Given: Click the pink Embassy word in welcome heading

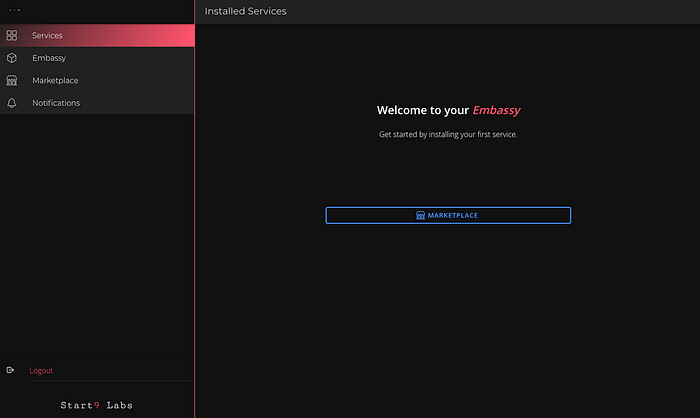Looking at the screenshot, I should click(496, 110).
